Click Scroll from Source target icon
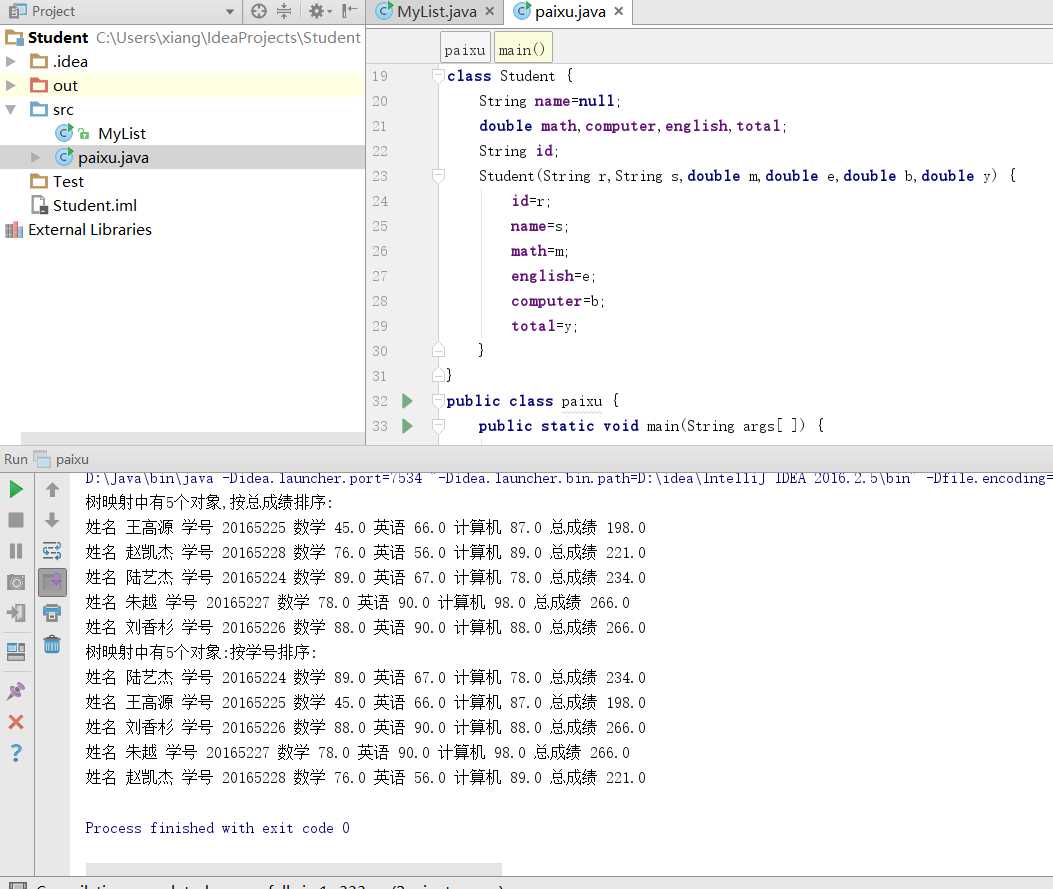Image resolution: width=1053 pixels, height=889 pixels. click(259, 11)
